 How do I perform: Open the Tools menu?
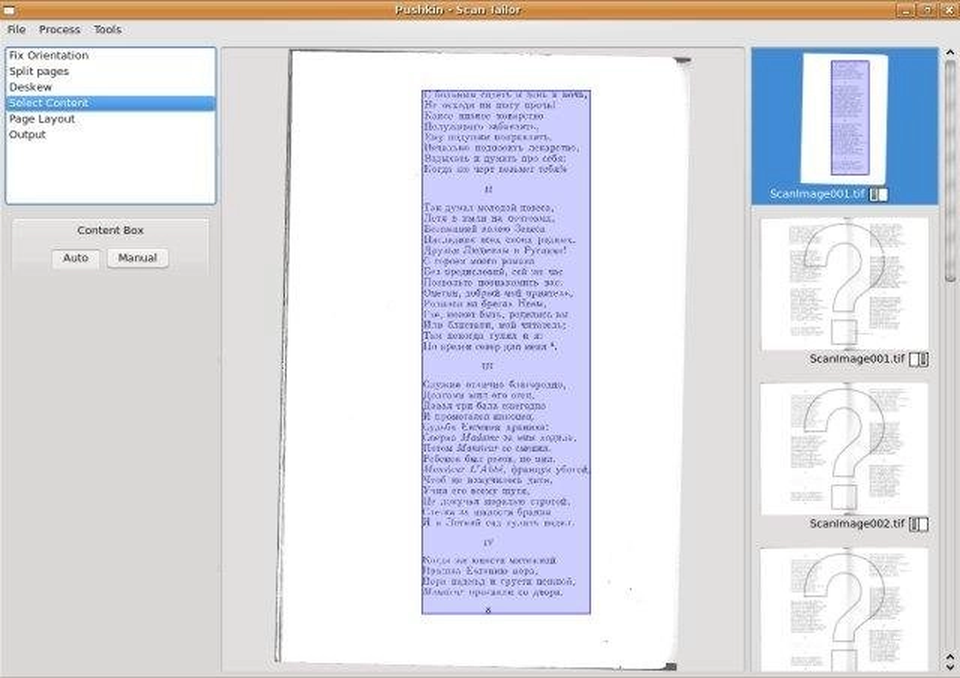[107, 29]
